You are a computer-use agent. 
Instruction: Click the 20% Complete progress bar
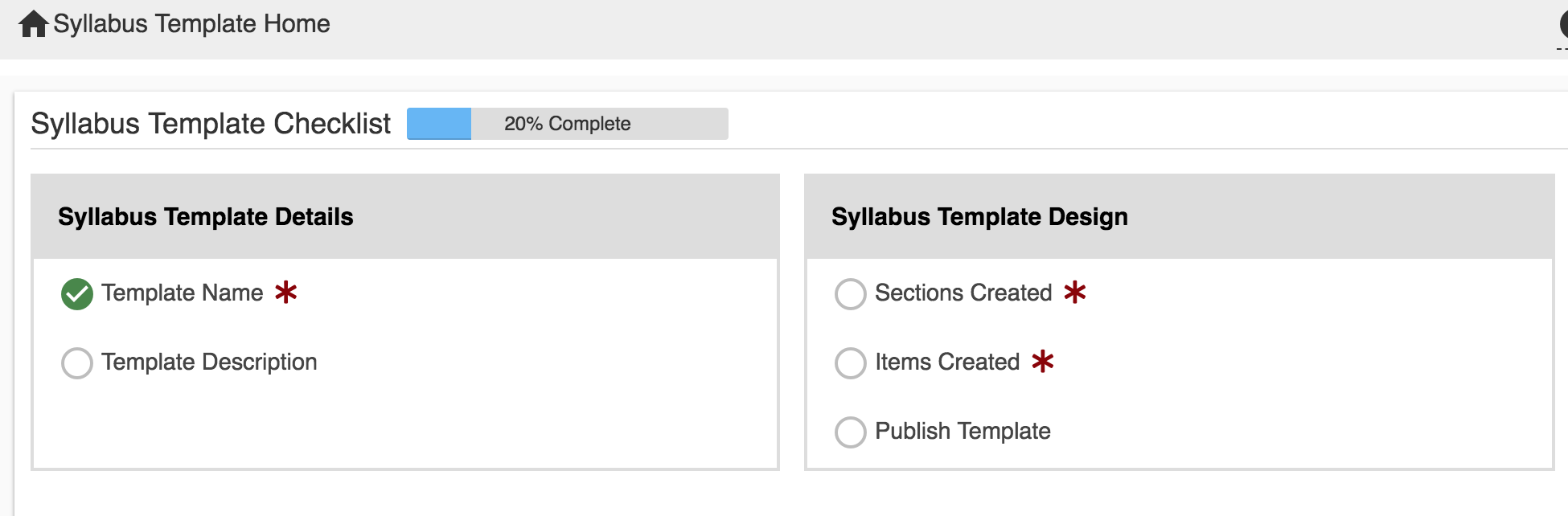[x=568, y=124]
